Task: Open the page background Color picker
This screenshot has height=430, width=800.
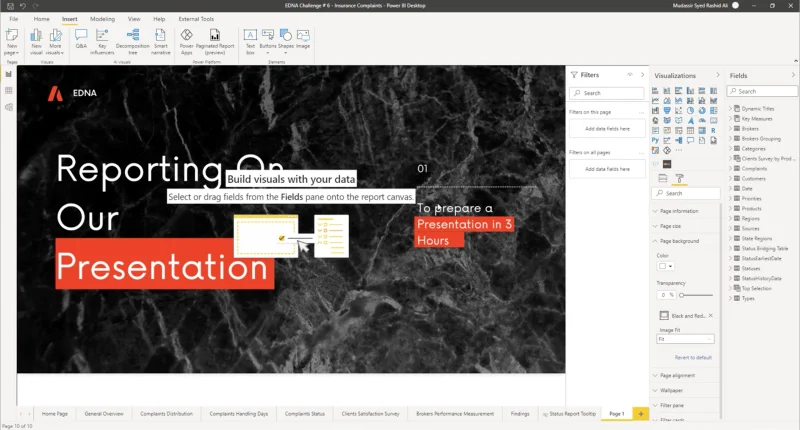Action: (666, 266)
